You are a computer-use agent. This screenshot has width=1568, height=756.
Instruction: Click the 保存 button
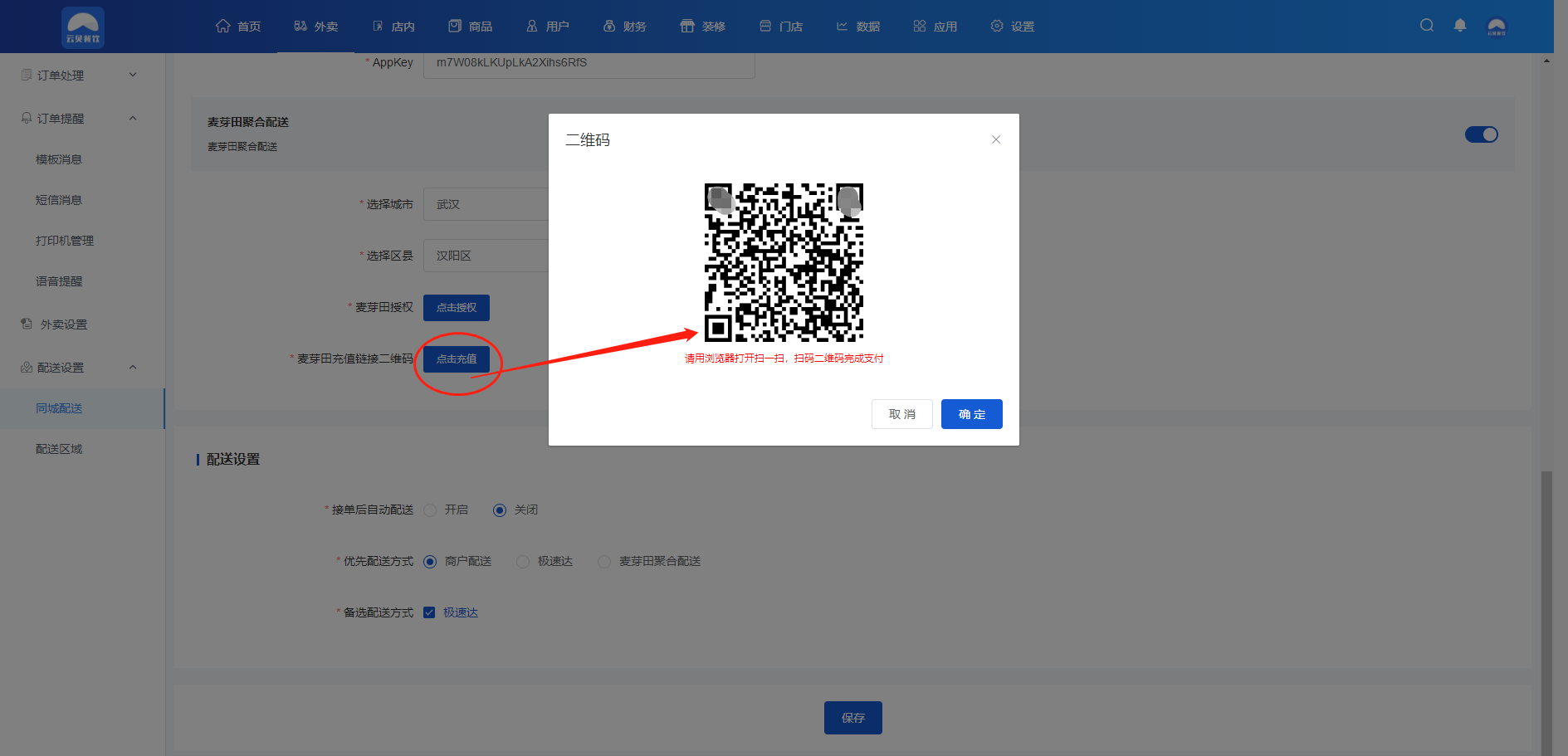pos(853,718)
